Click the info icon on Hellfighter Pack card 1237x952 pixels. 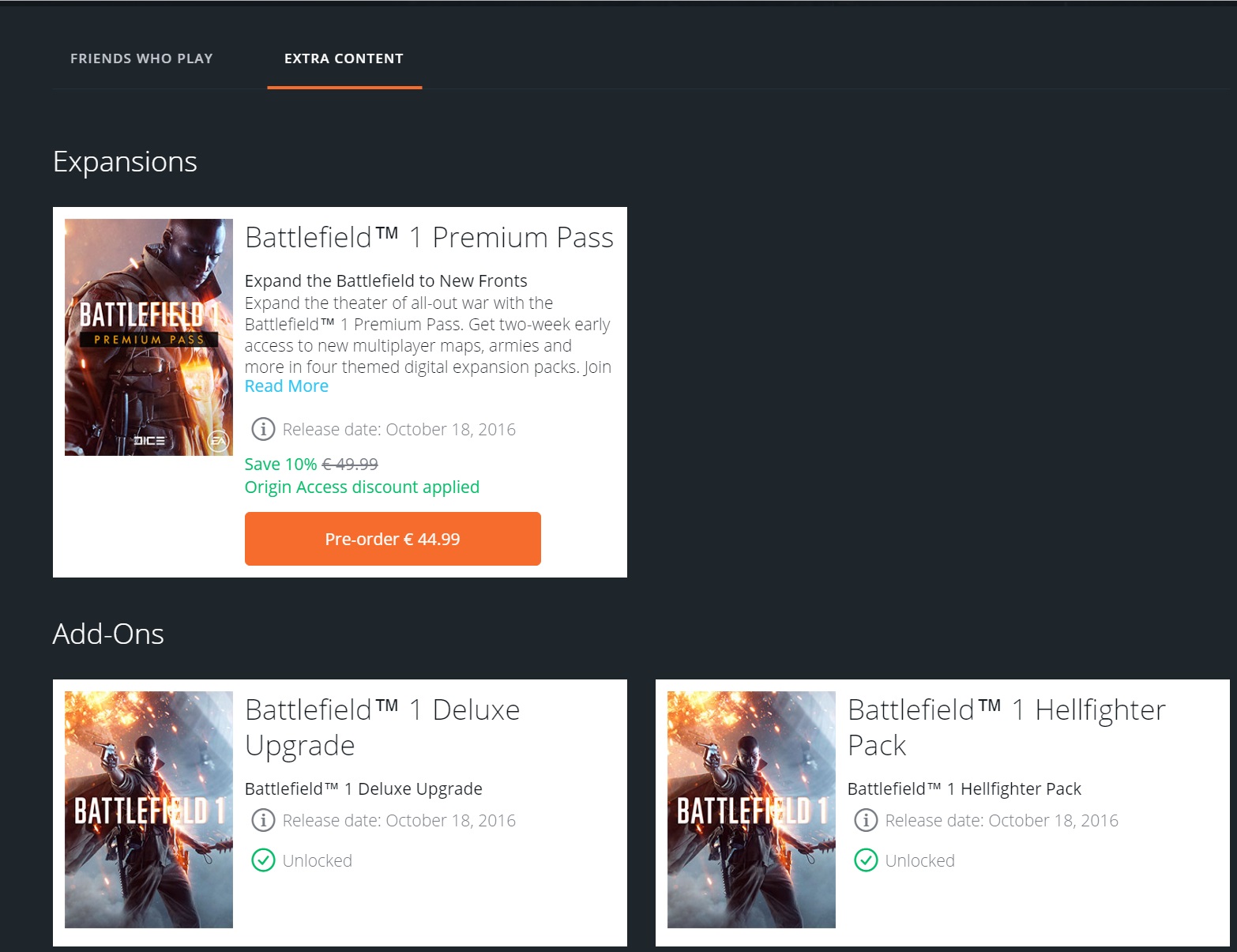point(866,820)
